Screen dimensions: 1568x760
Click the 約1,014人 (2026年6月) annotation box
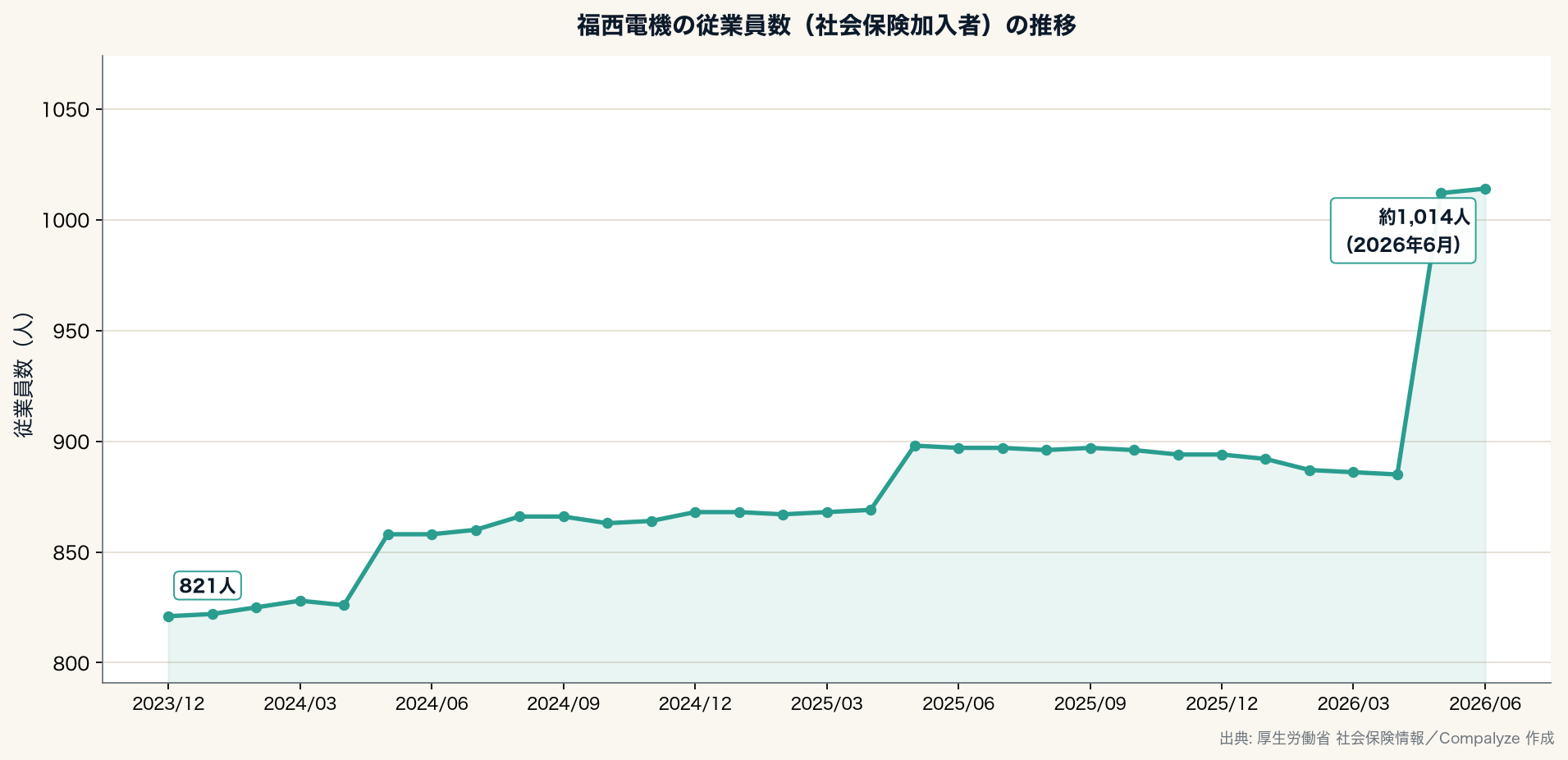point(1403,230)
